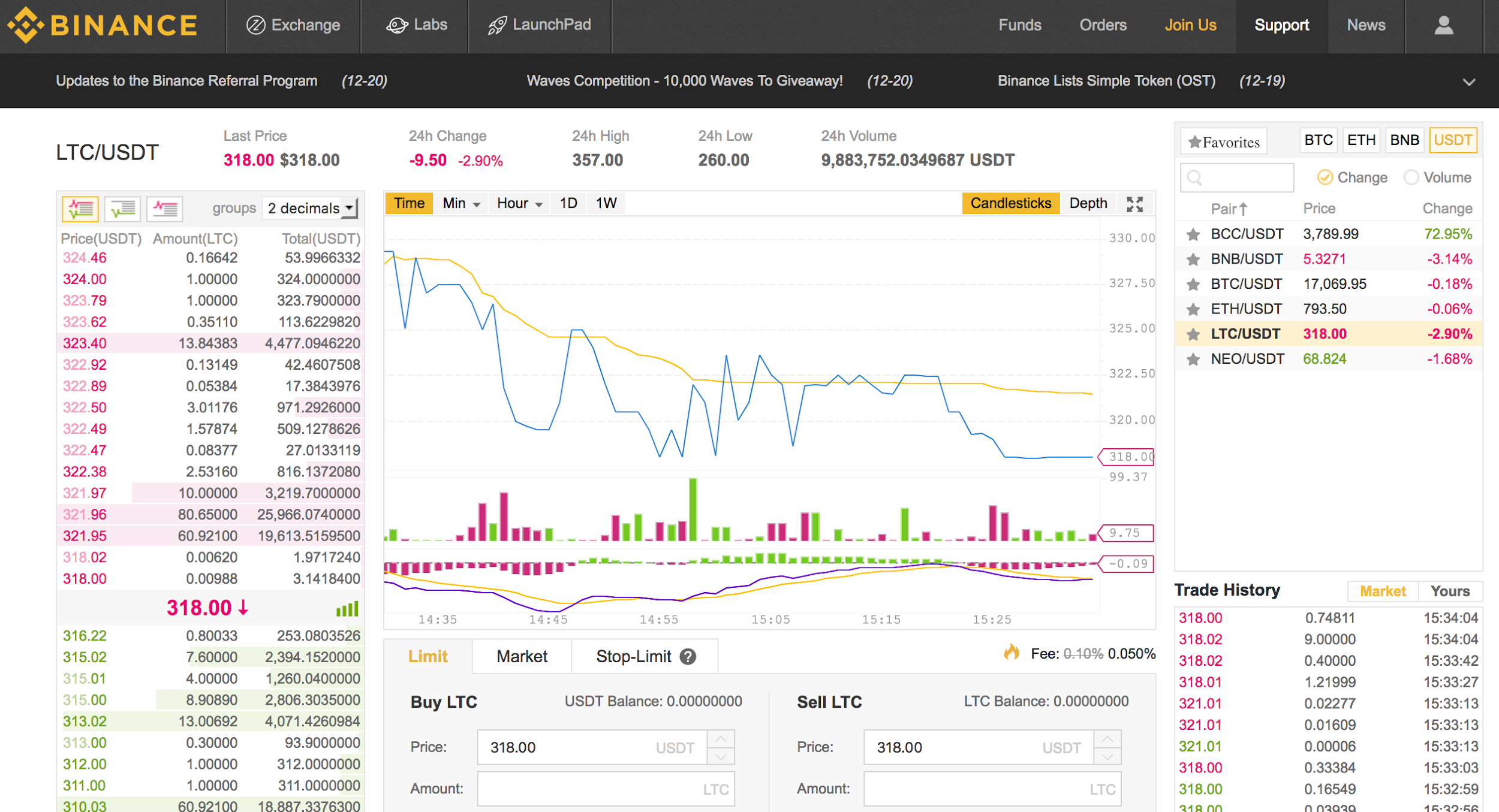This screenshot has width=1499, height=812.
Task: Select the Volume radio option
Action: 1411,177
